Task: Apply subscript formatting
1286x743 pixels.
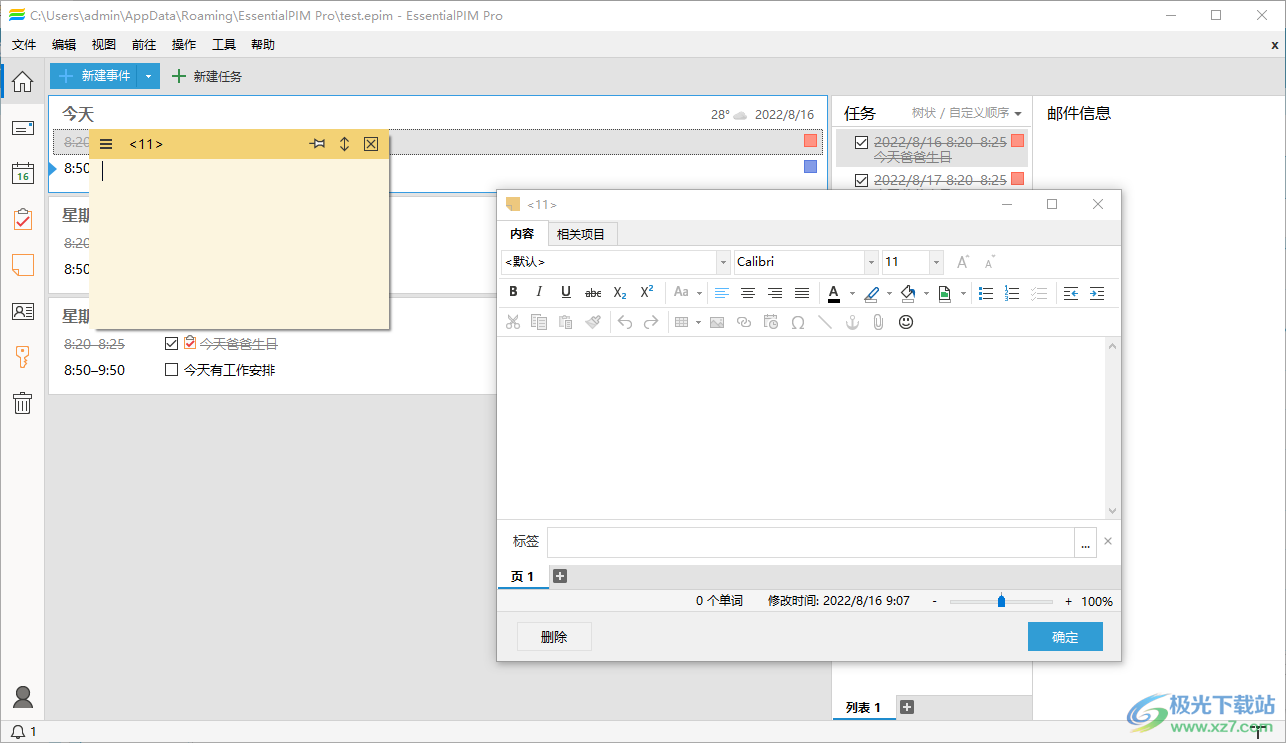Action: click(620, 292)
